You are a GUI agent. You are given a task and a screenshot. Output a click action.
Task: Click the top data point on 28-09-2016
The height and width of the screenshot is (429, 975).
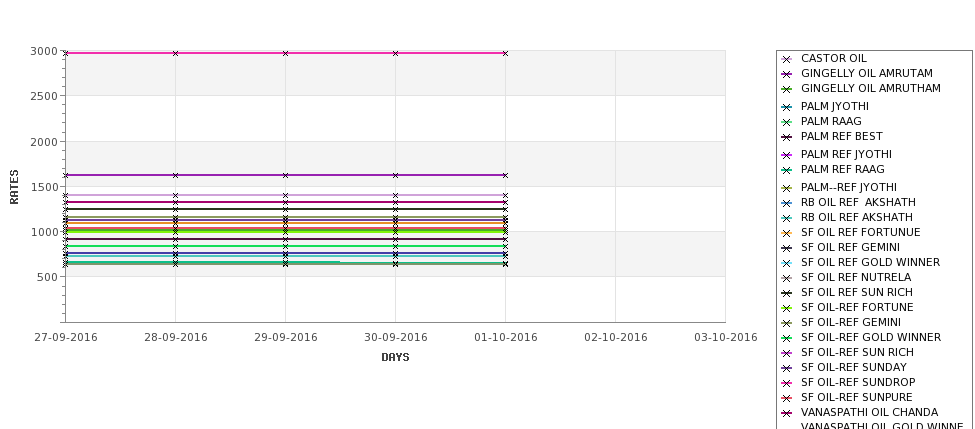click(175, 53)
